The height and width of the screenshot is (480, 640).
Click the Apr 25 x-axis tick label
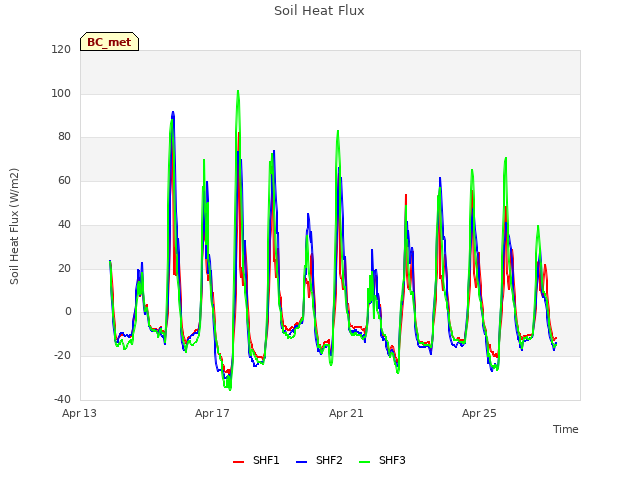pyautogui.click(x=479, y=413)
